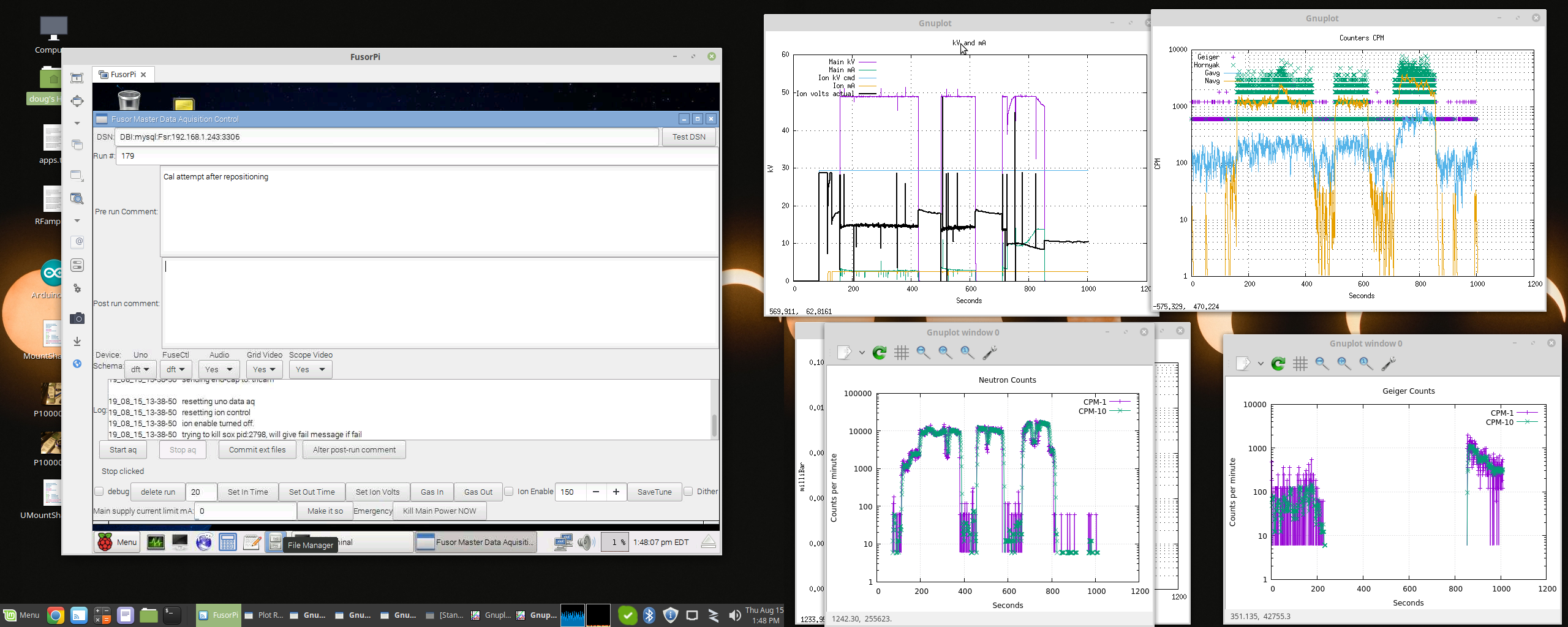Click the scaled-mode magnifier icon in Remmina sidebar
The image size is (1568, 627).
77,198
